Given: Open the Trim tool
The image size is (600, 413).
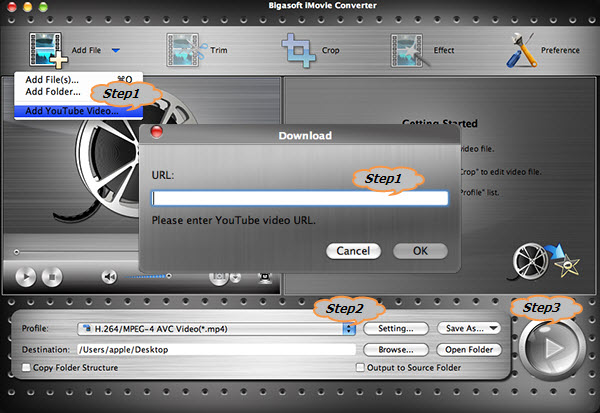Looking at the screenshot, I should click(197, 50).
